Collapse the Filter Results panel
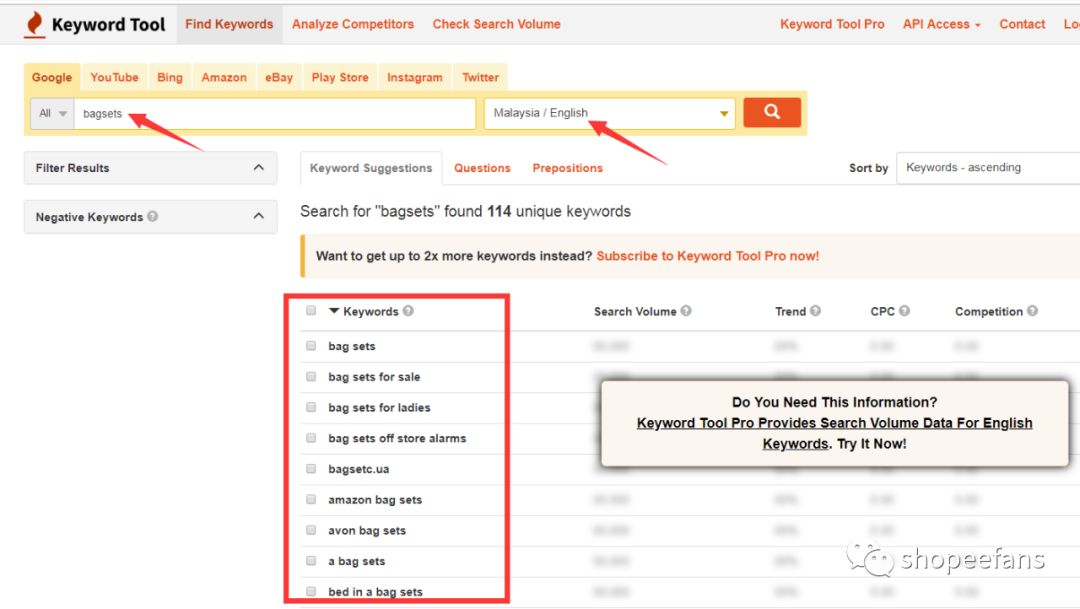The width and height of the screenshot is (1080, 609). [258, 167]
